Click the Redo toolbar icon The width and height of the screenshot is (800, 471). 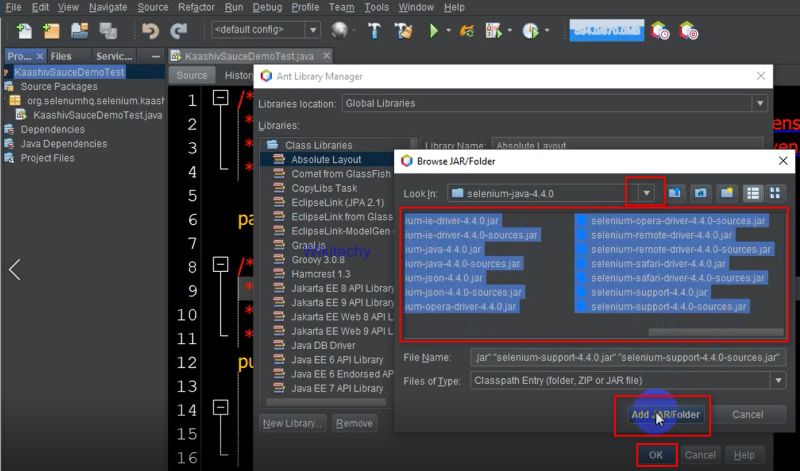click(179, 31)
